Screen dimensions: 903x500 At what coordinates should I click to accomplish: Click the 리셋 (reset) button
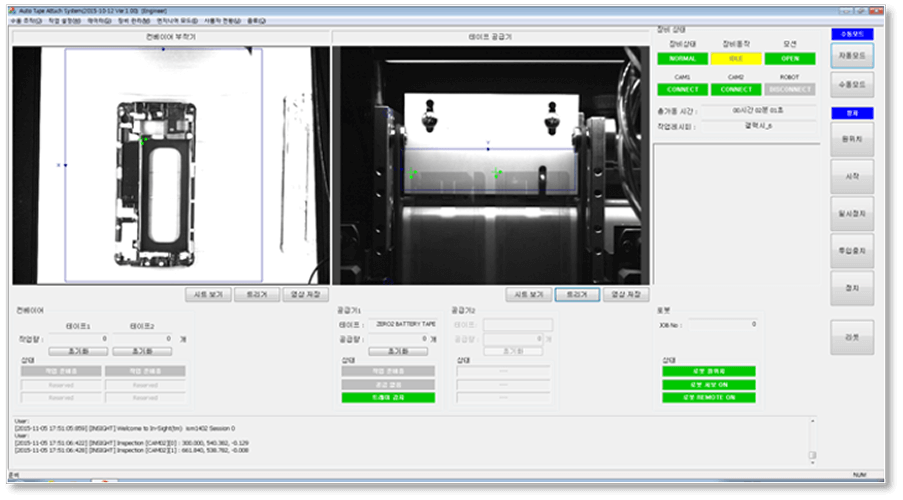click(x=852, y=337)
